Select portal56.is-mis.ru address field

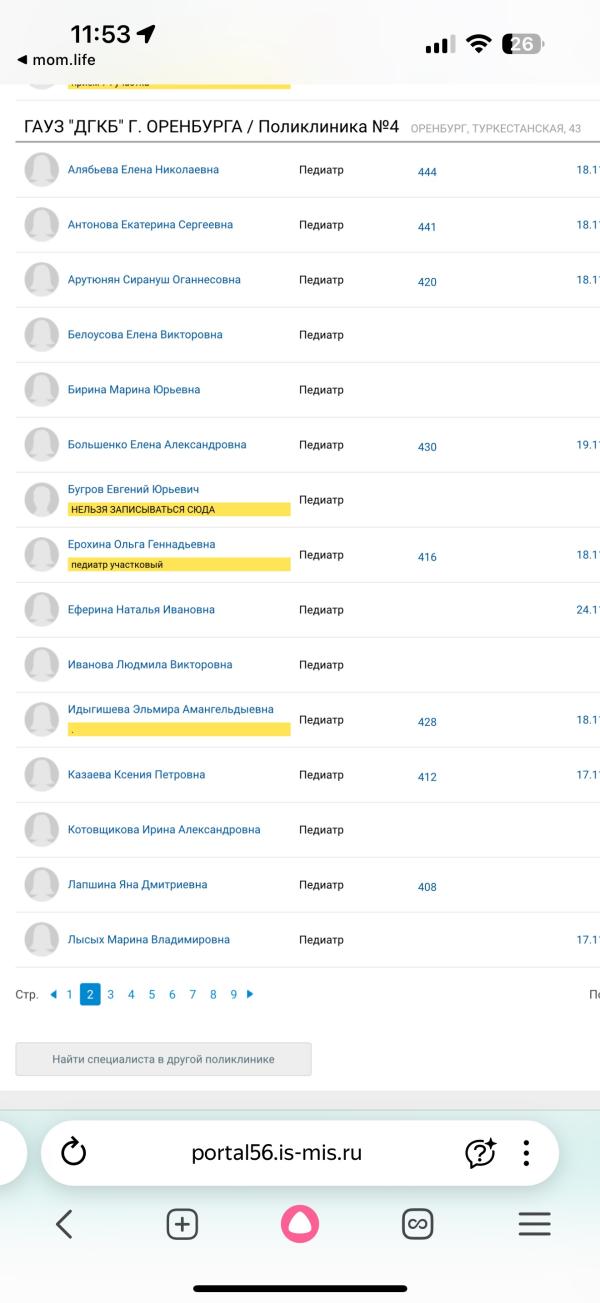[x=277, y=1153]
